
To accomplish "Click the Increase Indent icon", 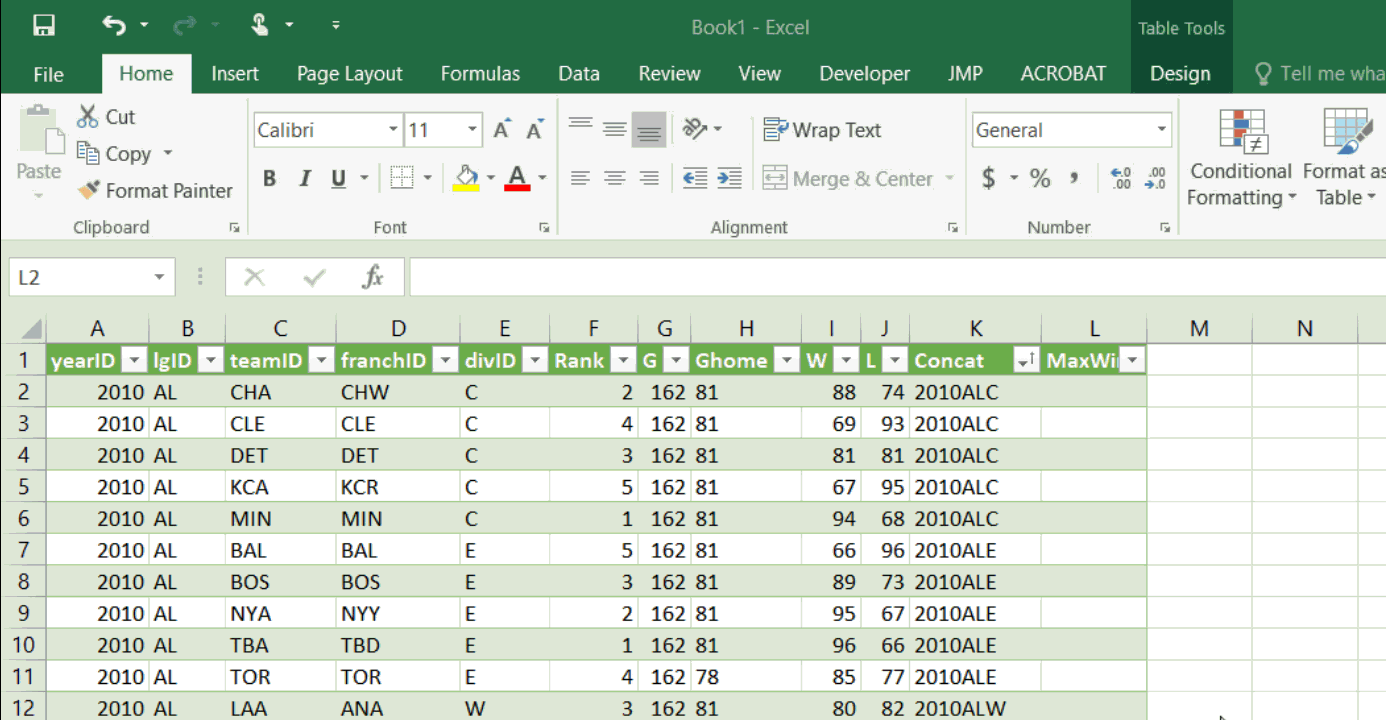I will click(x=729, y=179).
